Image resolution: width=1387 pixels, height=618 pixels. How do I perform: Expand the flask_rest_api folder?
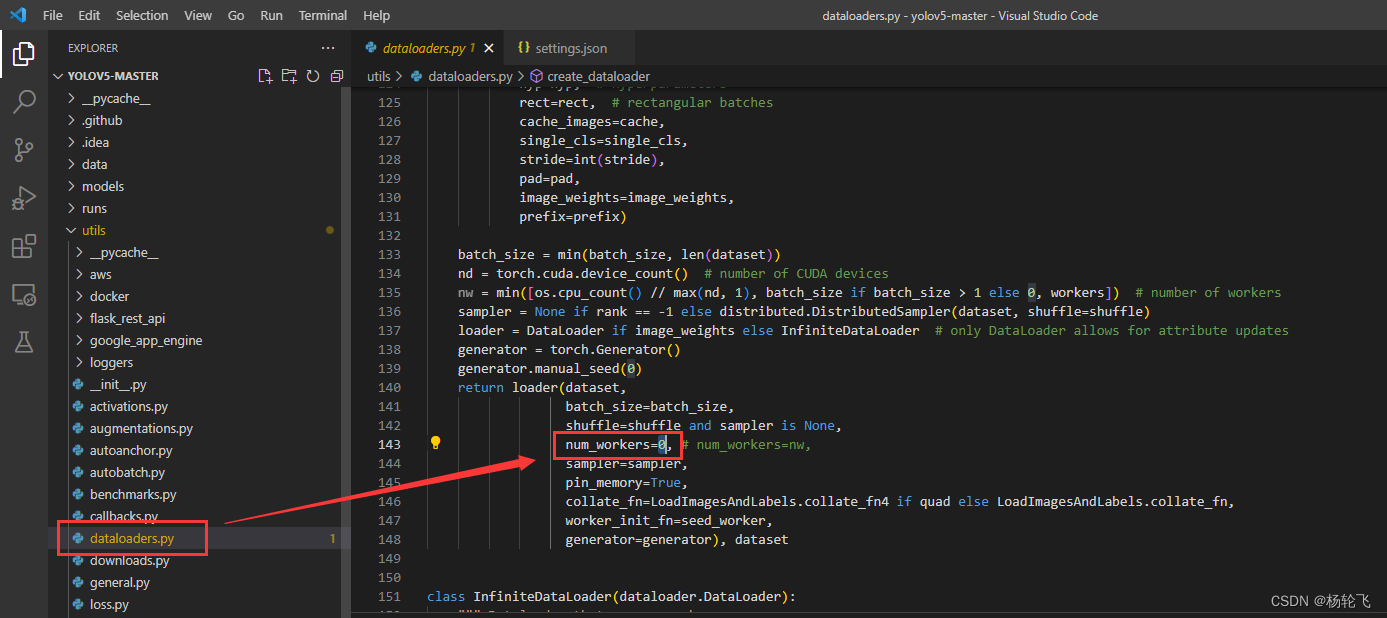click(127, 318)
